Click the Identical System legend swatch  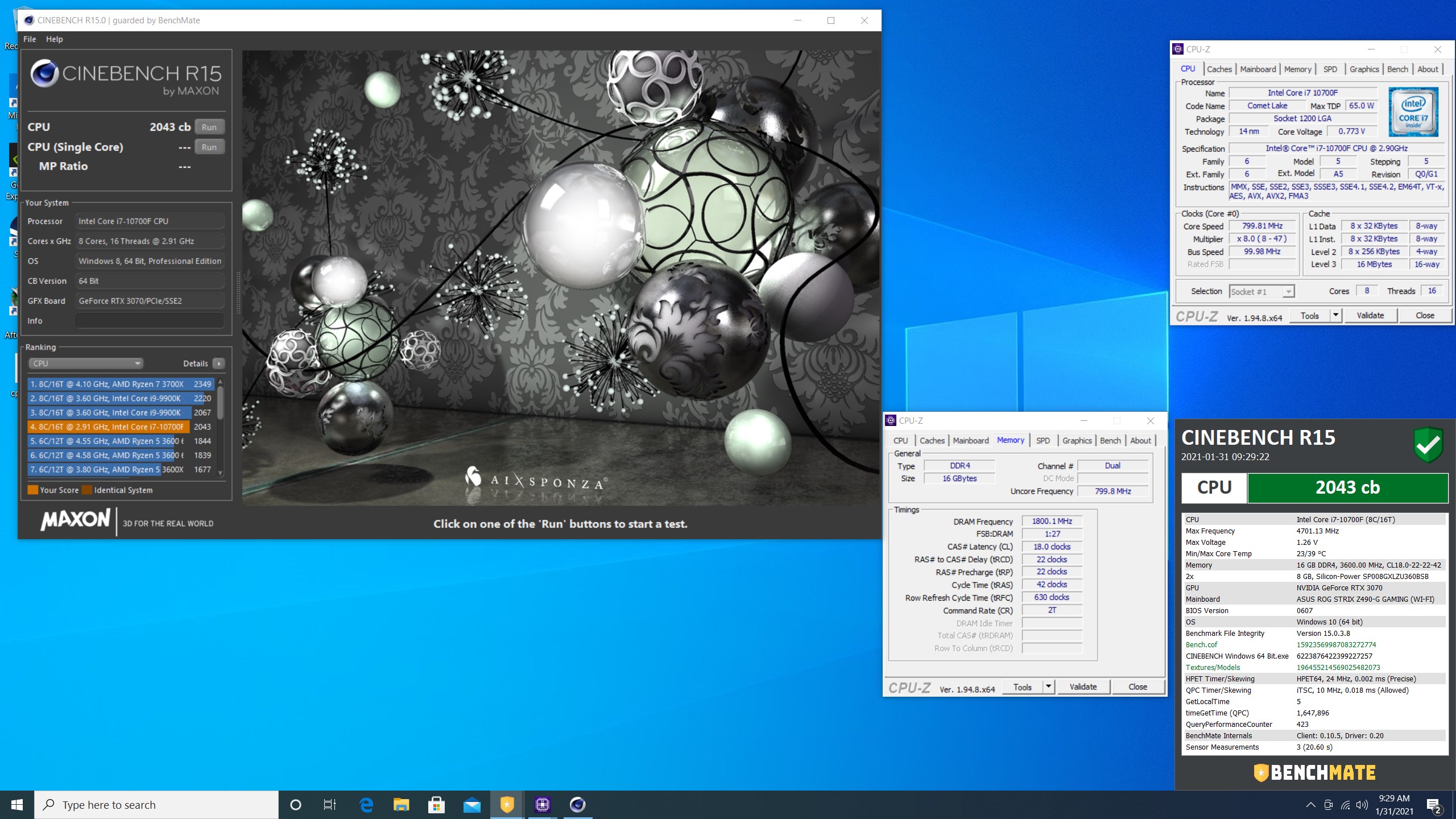[87, 490]
